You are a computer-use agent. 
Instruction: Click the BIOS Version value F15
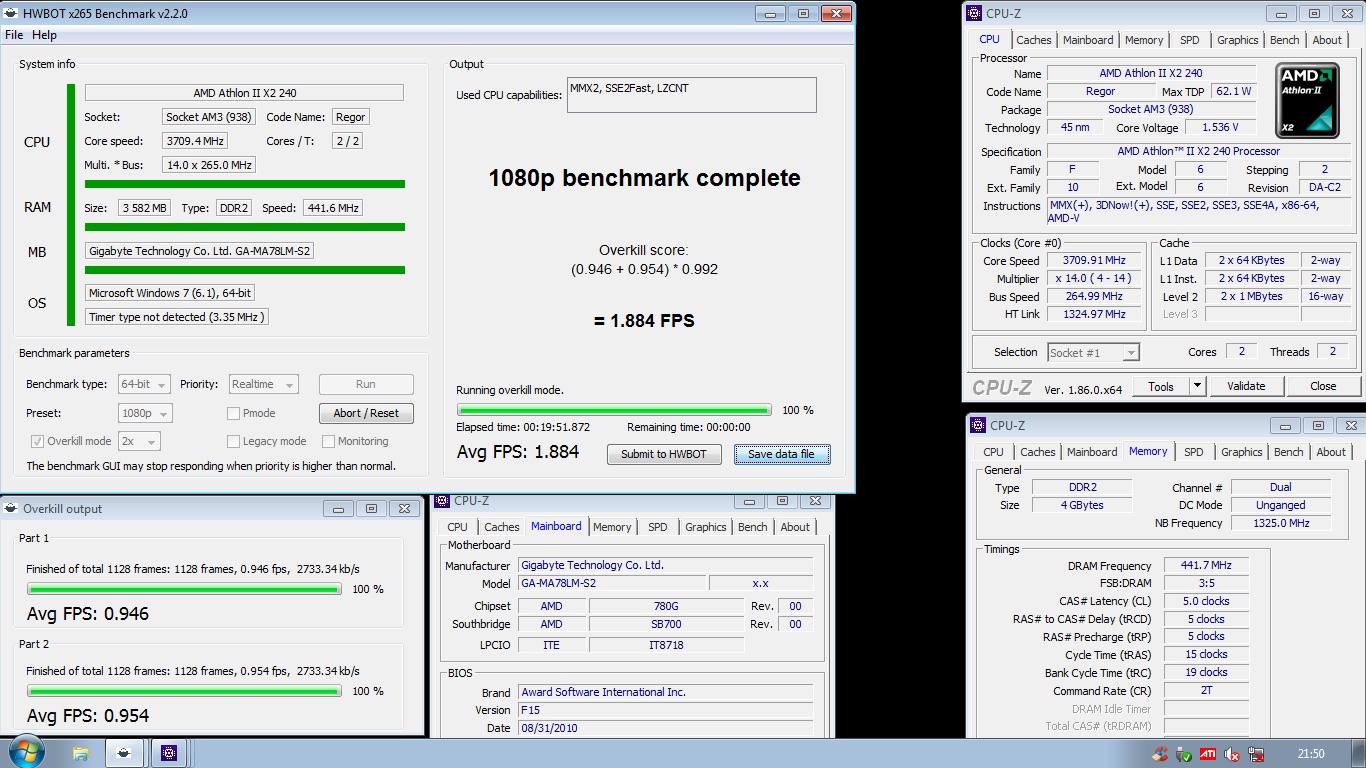point(665,710)
